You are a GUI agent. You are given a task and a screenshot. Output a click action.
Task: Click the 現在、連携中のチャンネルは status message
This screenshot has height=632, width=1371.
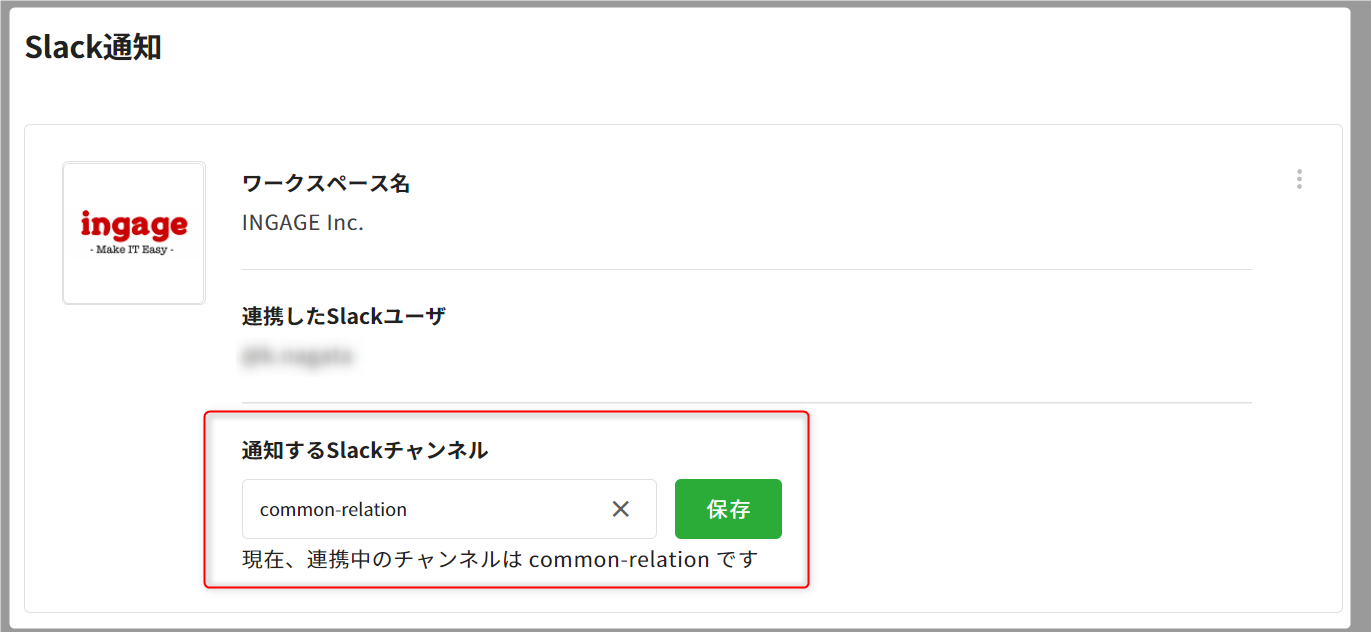click(383, 559)
